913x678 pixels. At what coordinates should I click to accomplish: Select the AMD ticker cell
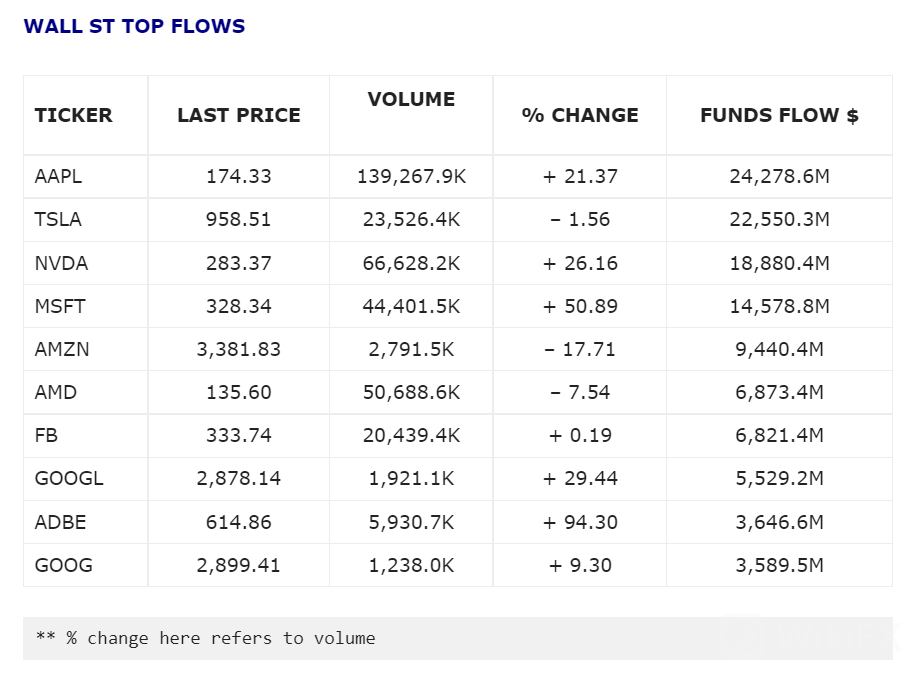[x=55, y=392]
